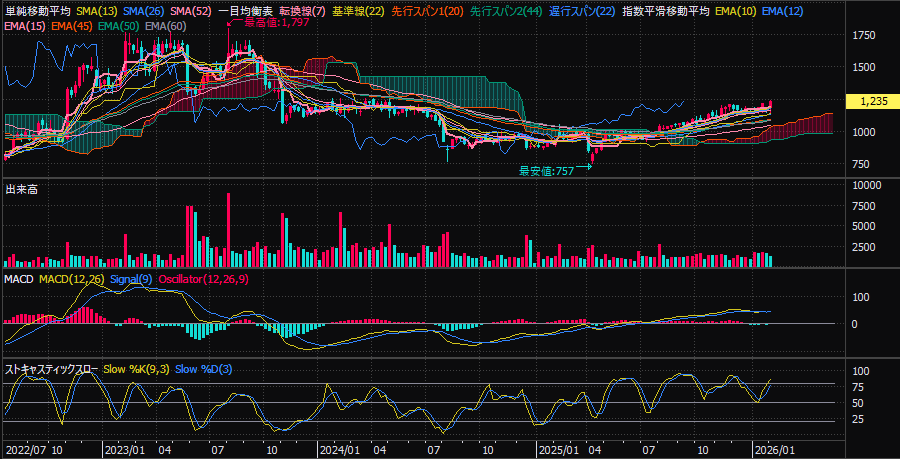Viewport: 900px width, 459px height.
Task: Select the EMA(60) legend entry
Action: point(165,25)
